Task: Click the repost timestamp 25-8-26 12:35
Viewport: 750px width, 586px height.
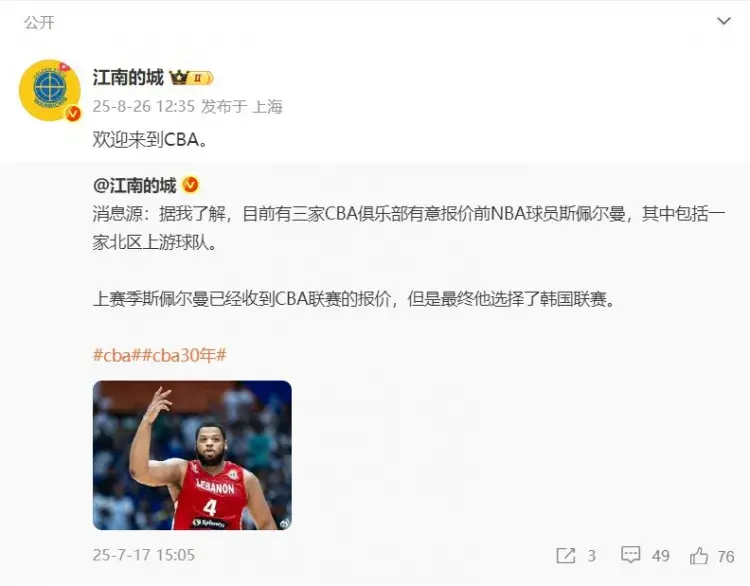Action: tap(144, 106)
